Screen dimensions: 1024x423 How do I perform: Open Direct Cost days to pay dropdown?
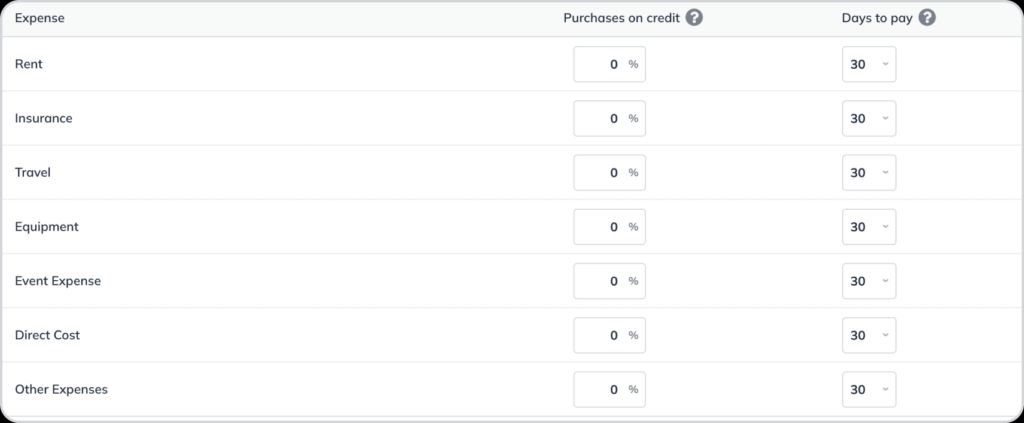pyautogui.click(x=869, y=335)
